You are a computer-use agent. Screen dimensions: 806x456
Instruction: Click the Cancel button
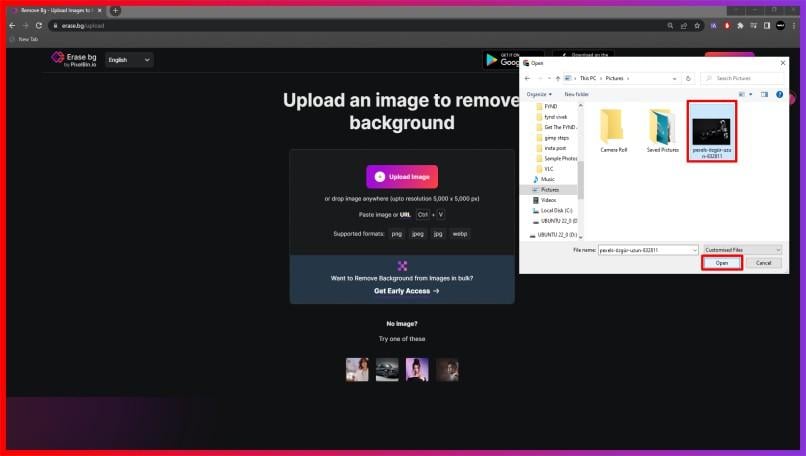tap(763, 263)
